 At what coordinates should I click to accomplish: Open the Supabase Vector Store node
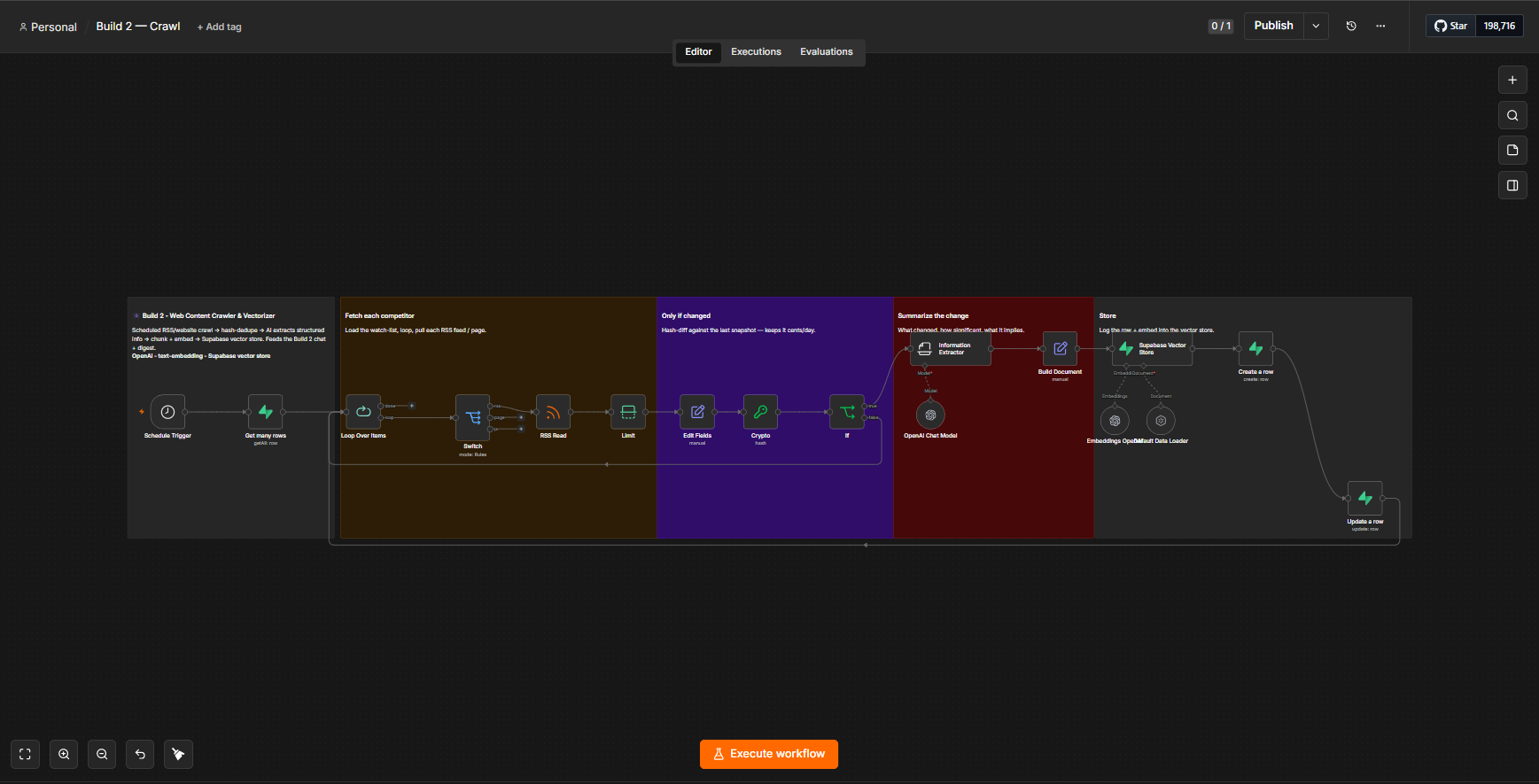click(1152, 349)
